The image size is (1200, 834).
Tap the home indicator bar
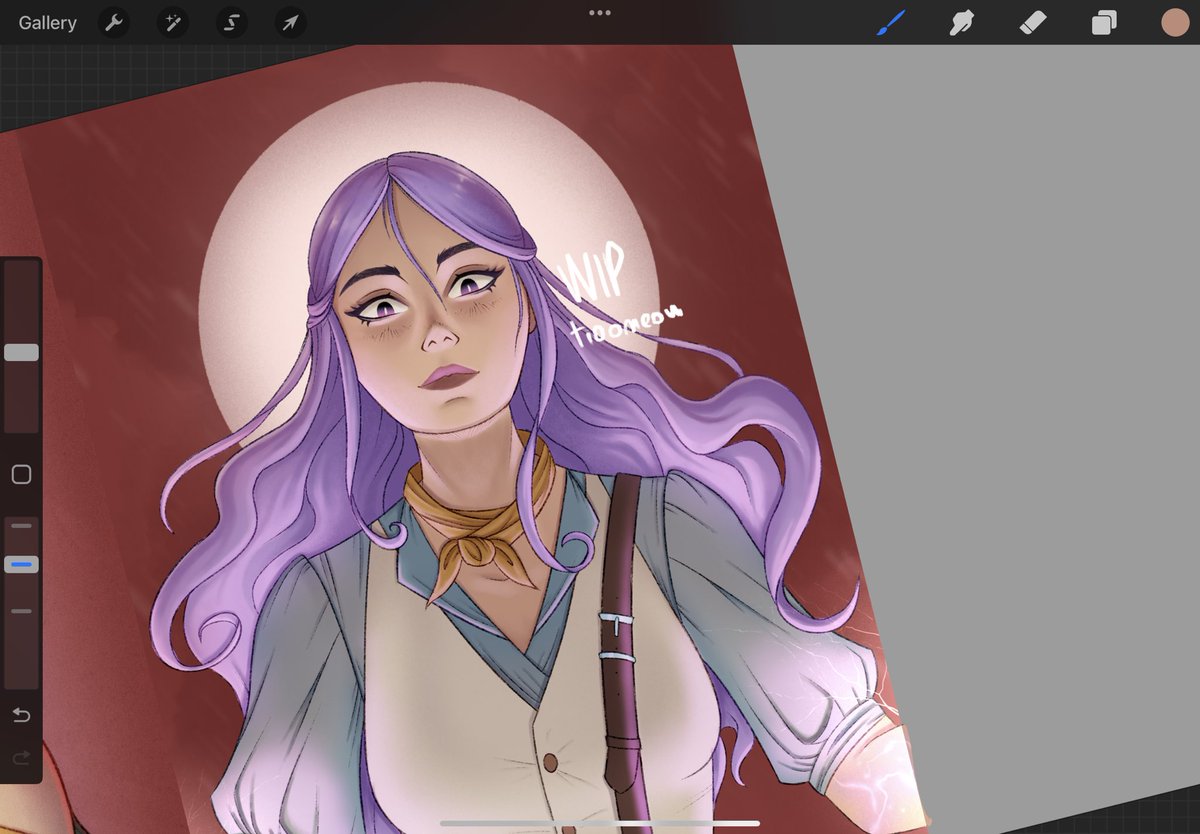[600, 823]
